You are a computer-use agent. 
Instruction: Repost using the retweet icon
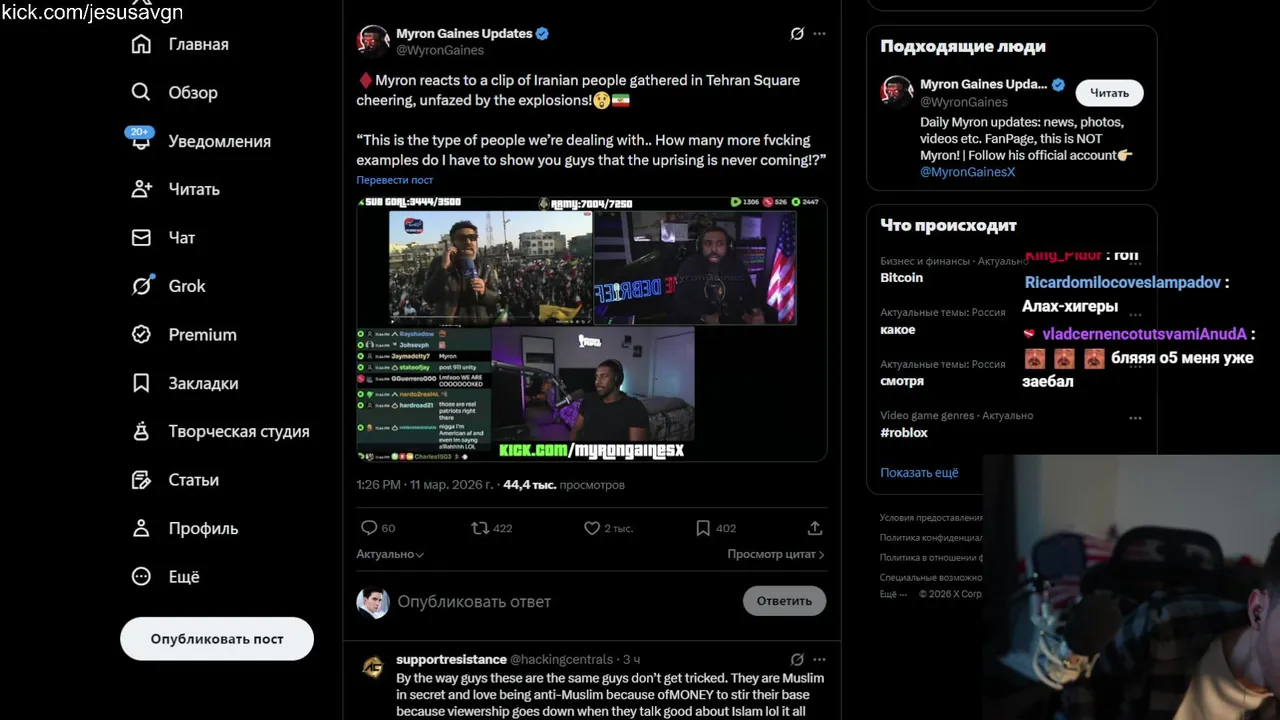point(481,528)
